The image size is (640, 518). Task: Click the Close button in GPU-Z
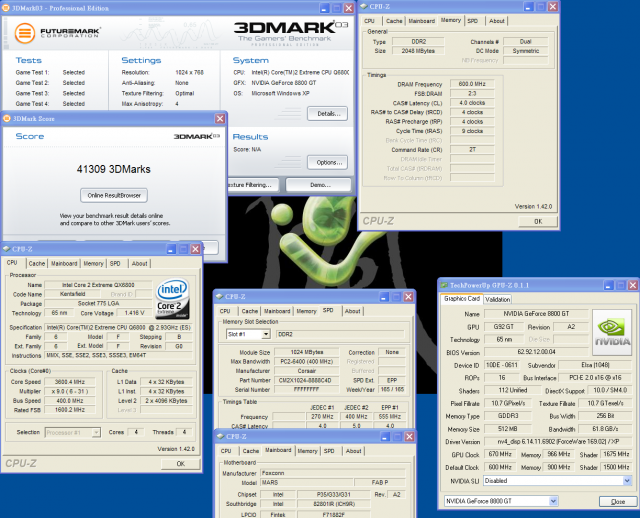tap(618, 501)
